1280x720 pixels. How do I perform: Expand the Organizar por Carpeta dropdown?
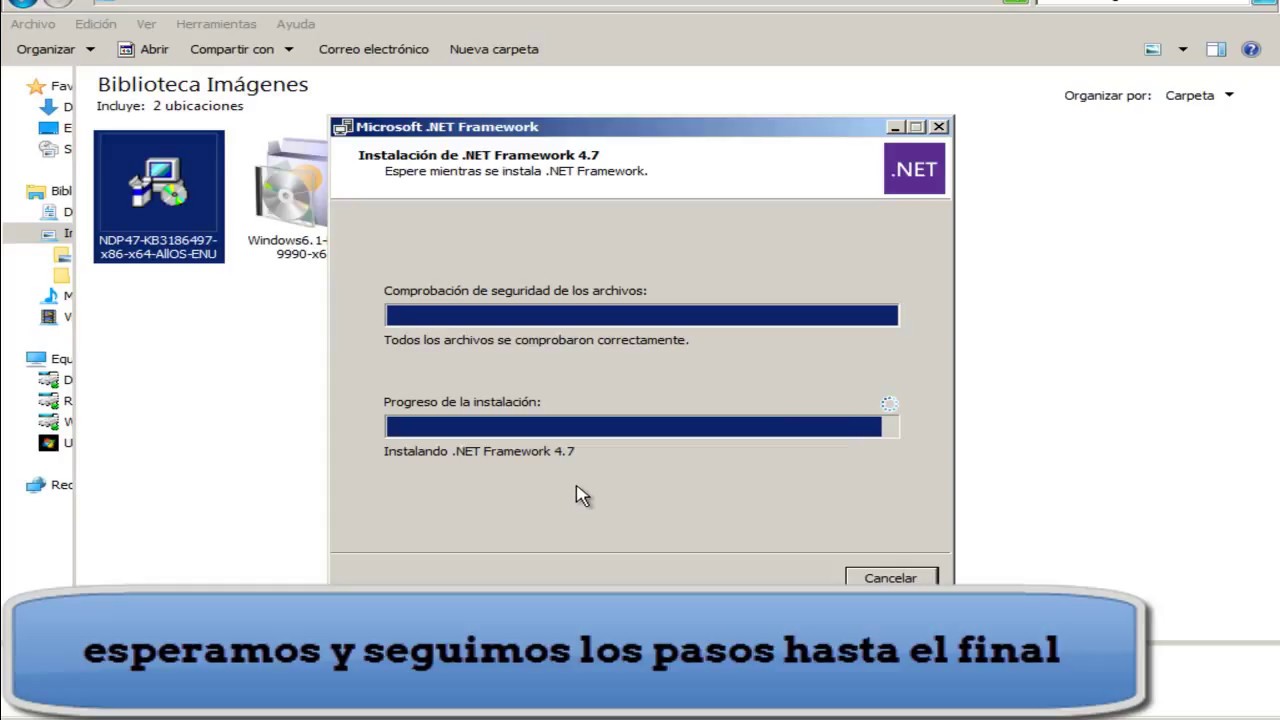point(1199,95)
